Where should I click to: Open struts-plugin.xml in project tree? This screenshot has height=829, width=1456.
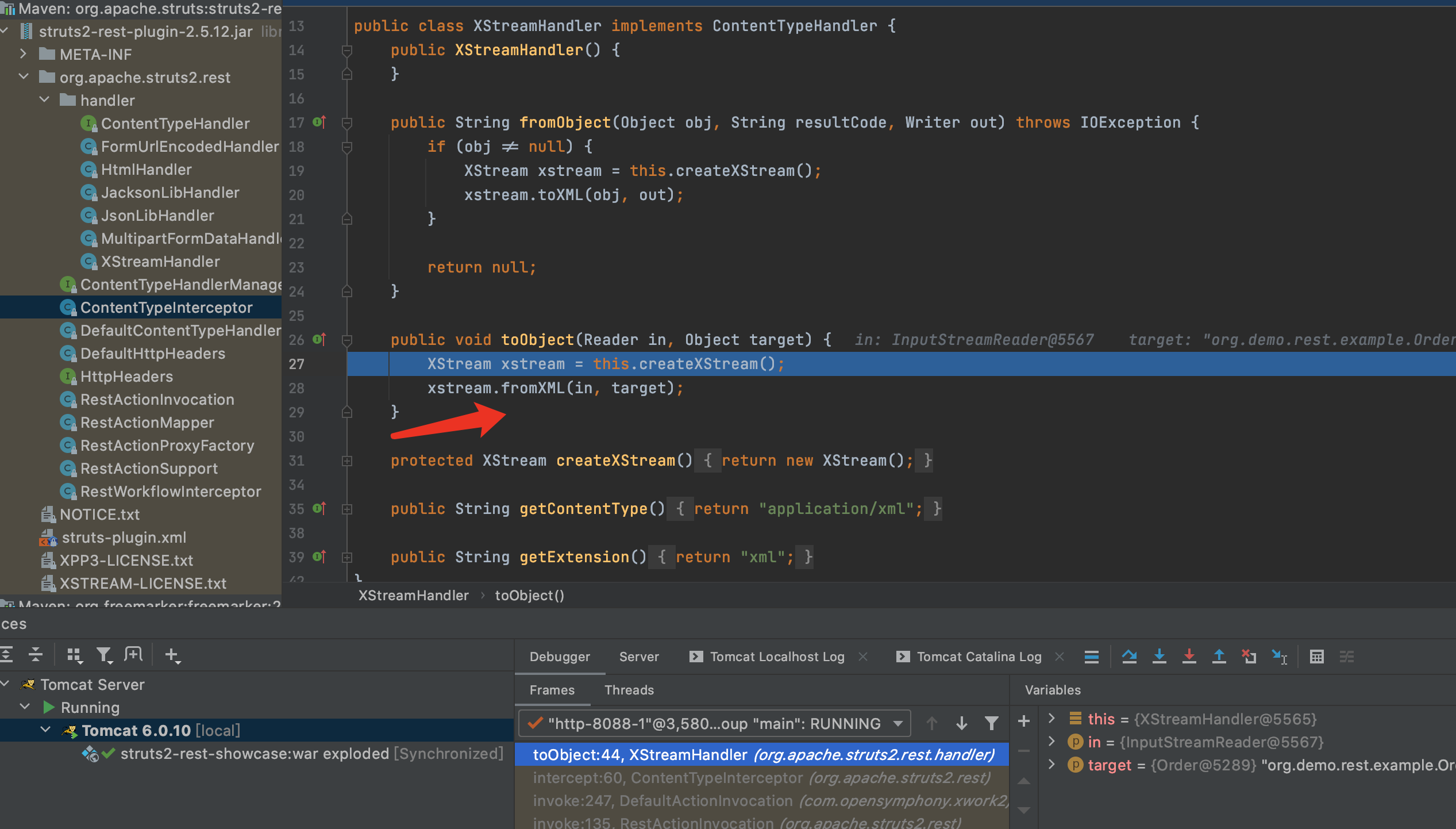(x=124, y=538)
